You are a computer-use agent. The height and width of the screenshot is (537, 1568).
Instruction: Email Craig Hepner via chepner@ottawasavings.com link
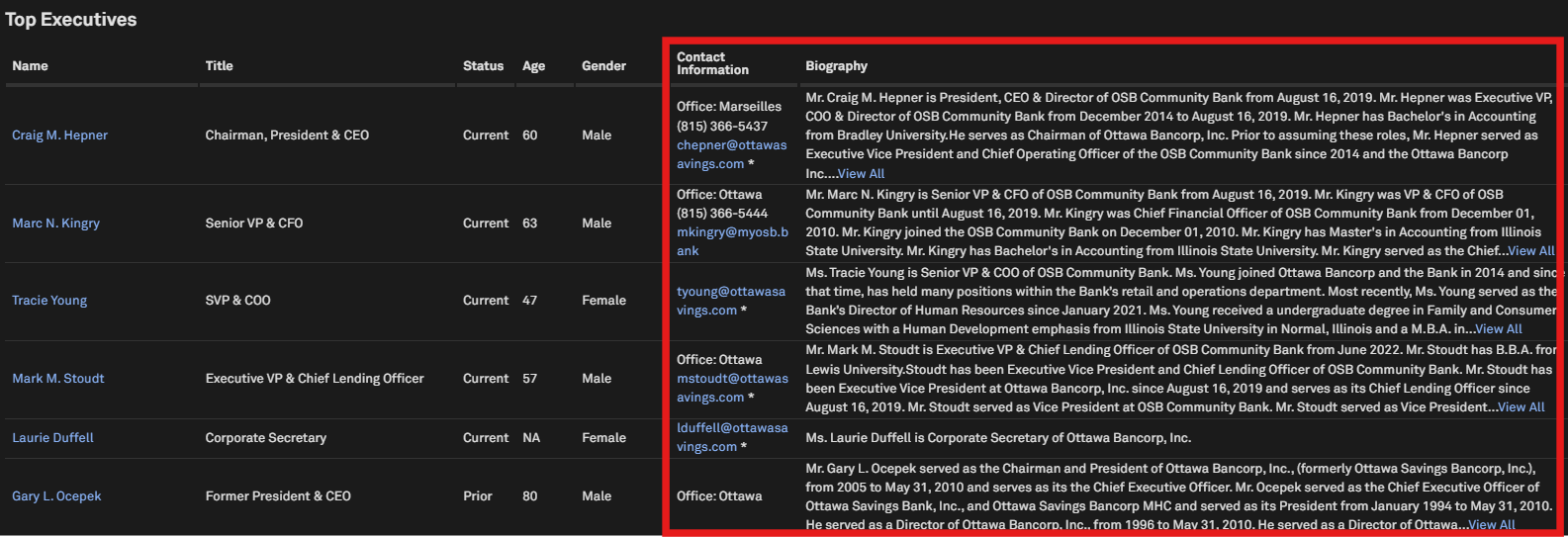731,145
